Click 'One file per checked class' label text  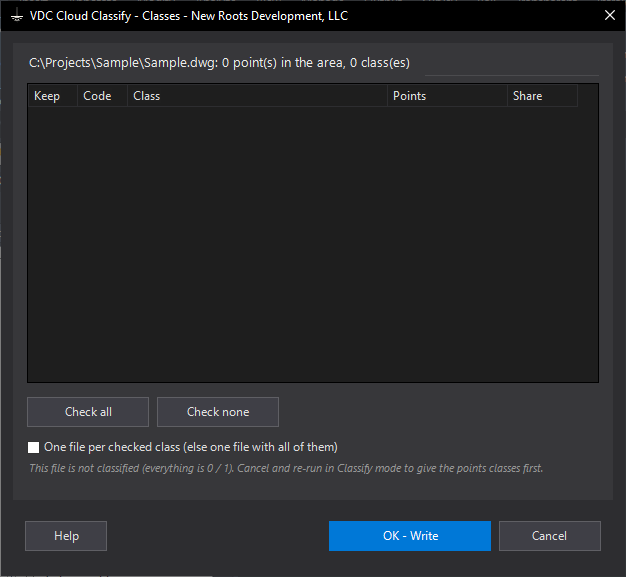191,447
